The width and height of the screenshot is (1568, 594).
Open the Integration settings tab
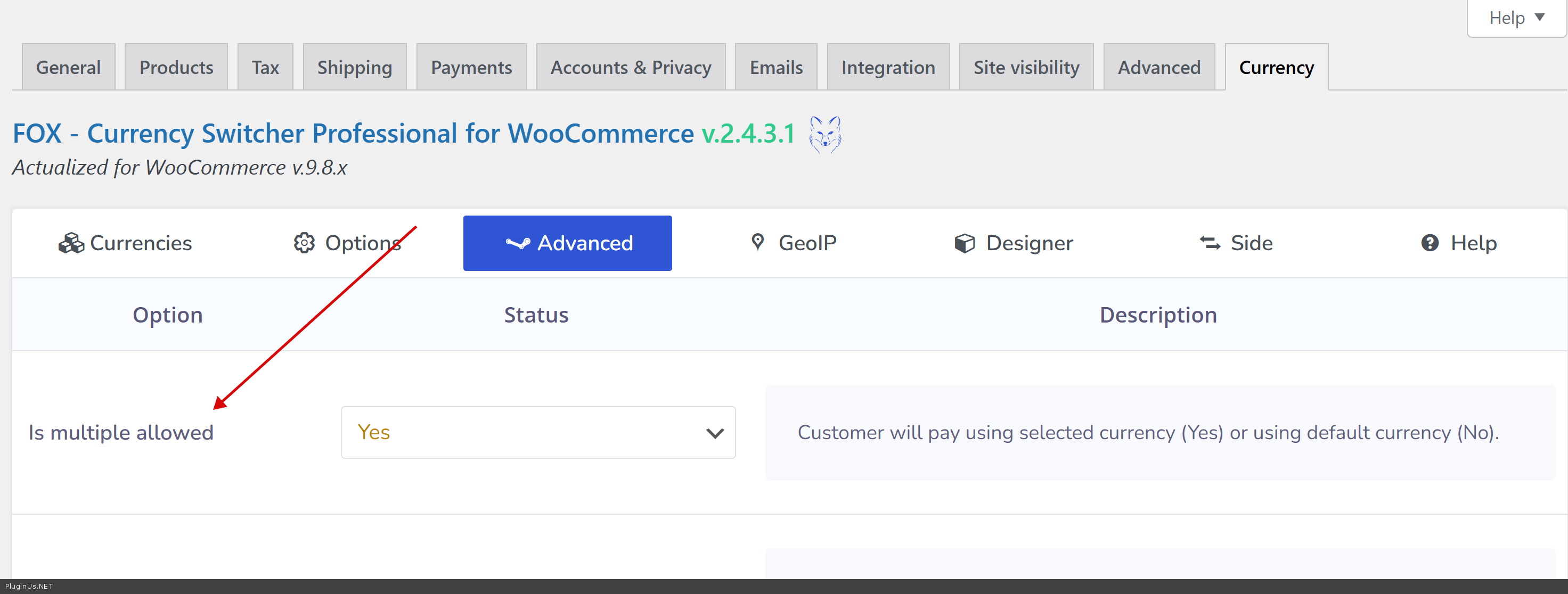[887, 68]
